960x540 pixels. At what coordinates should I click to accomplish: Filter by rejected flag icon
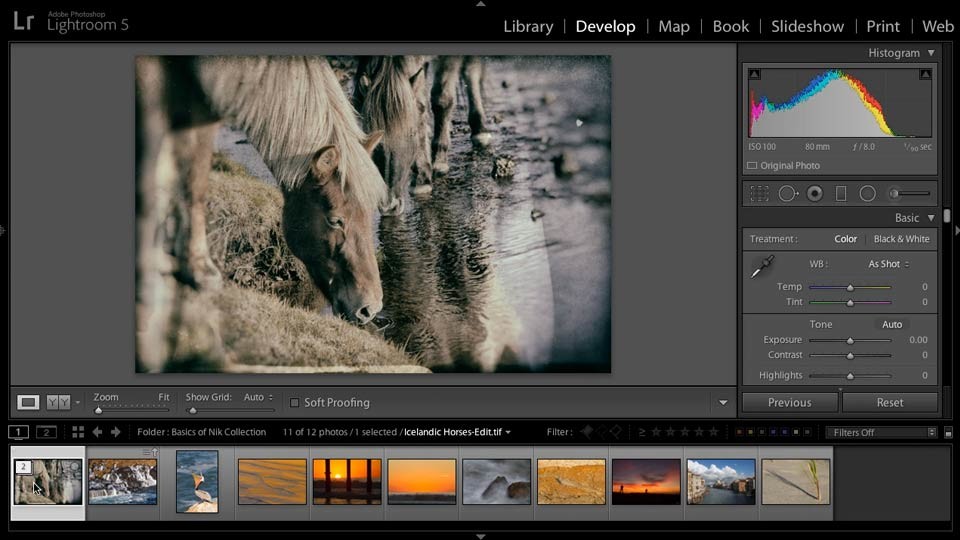pos(616,432)
